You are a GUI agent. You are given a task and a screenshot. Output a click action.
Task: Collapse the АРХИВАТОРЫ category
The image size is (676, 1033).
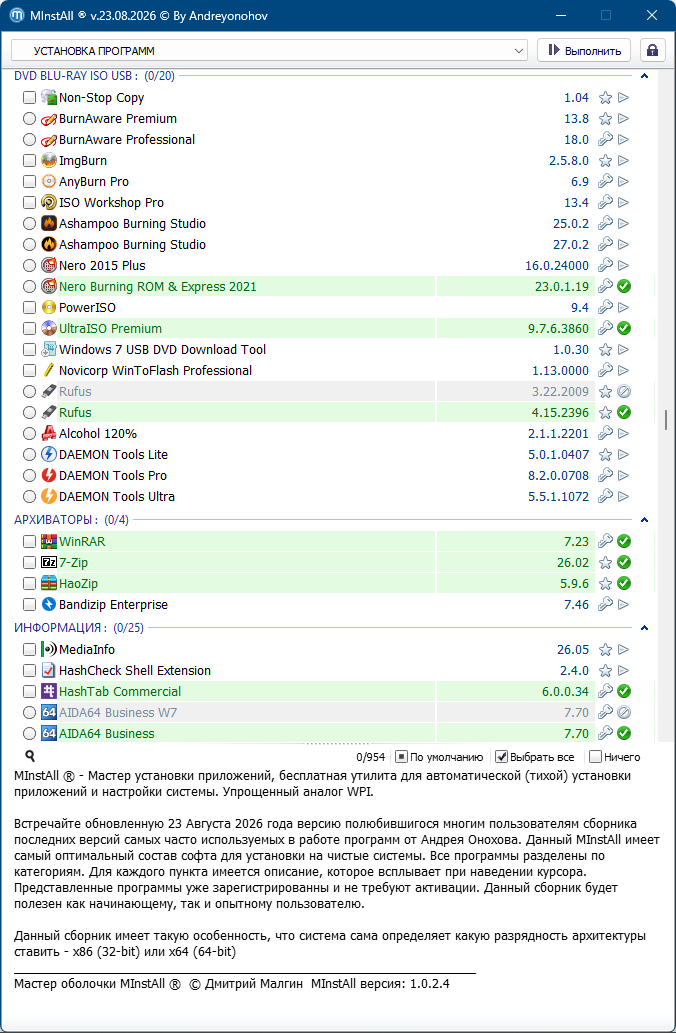pos(644,520)
